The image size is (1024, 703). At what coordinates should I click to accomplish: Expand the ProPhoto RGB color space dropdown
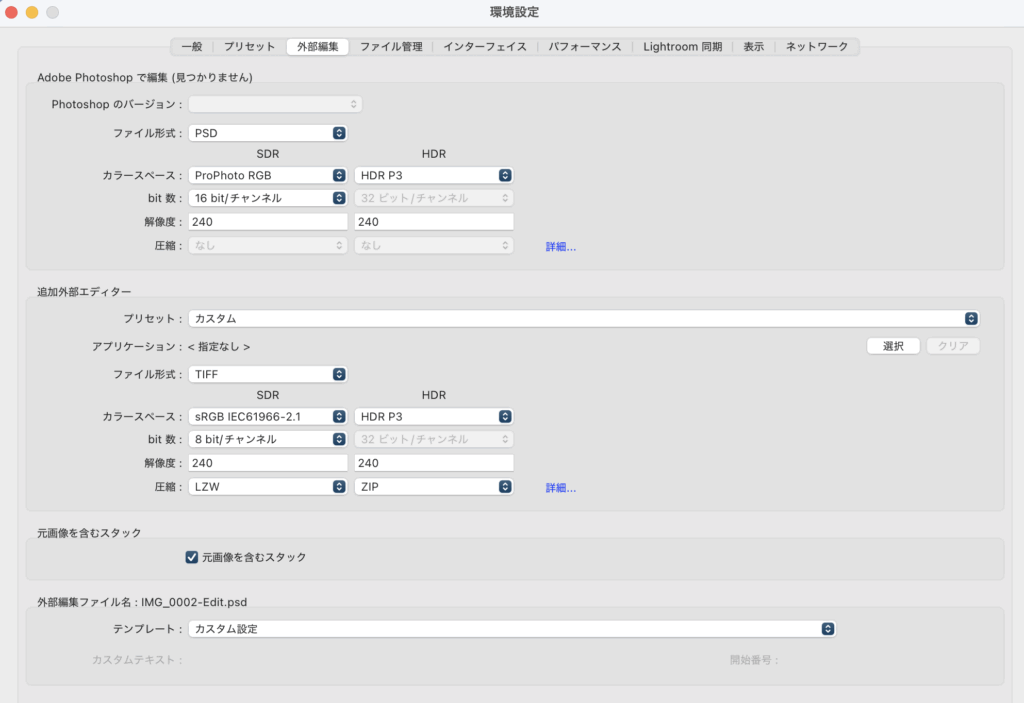(x=268, y=175)
